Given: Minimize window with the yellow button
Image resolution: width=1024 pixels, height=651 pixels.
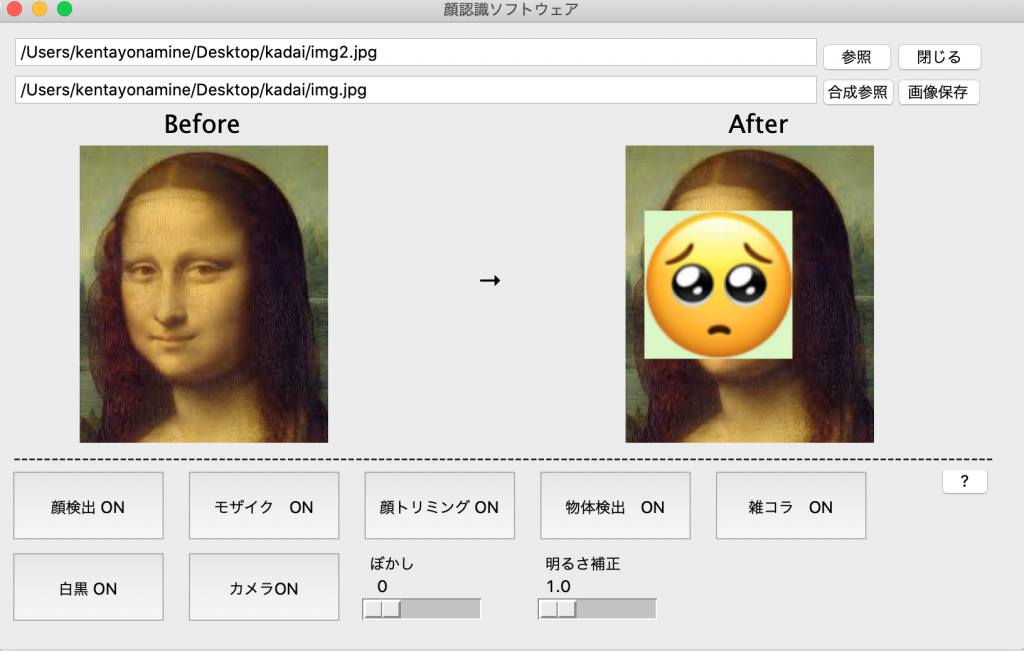Looking at the screenshot, I should tap(39, 8).
